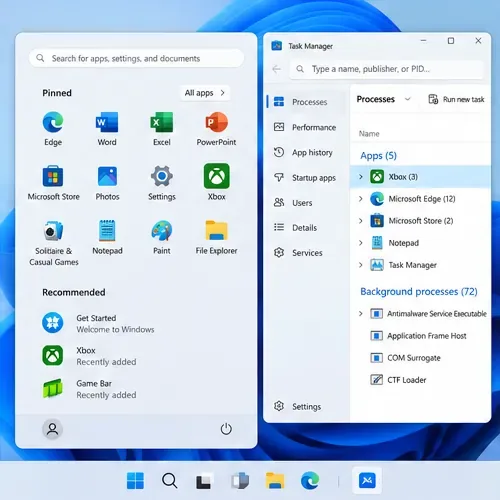Click All apps button

[x=205, y=93]
